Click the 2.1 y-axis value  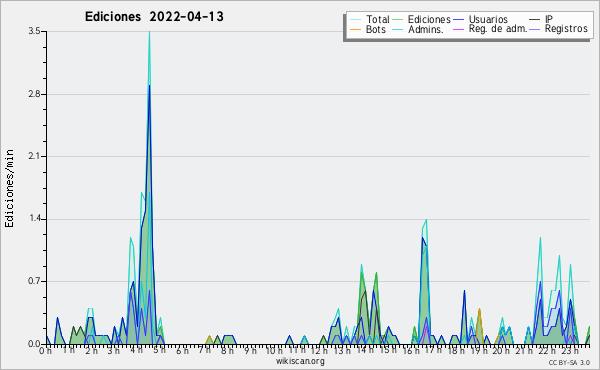tap(34, 156)
